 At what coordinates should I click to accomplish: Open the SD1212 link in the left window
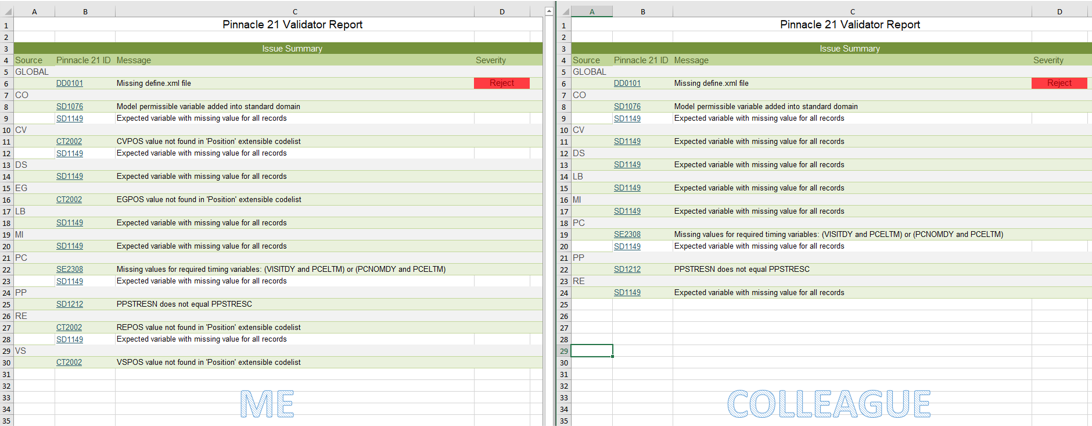tap(70, 304)
